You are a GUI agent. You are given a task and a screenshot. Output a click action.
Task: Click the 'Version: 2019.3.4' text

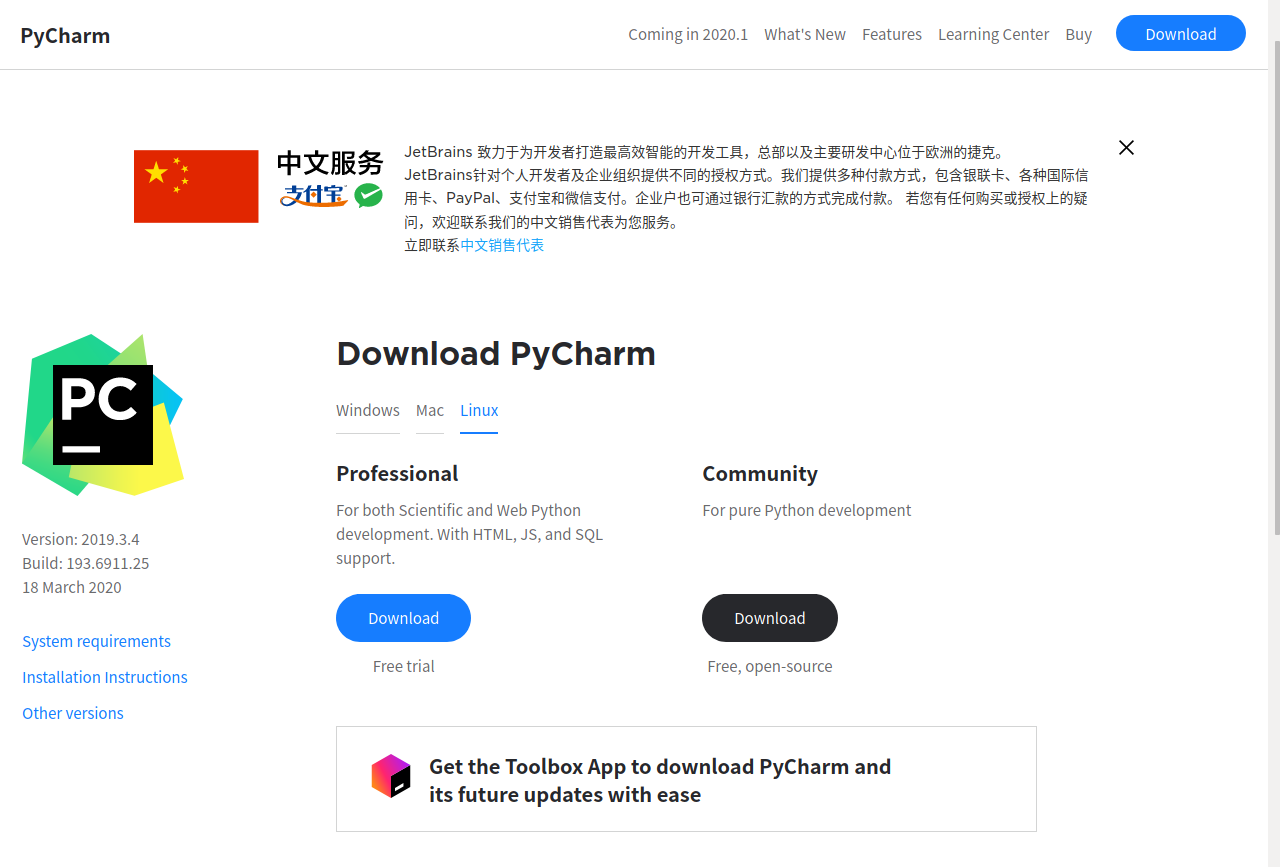click(x=81, y=539)
